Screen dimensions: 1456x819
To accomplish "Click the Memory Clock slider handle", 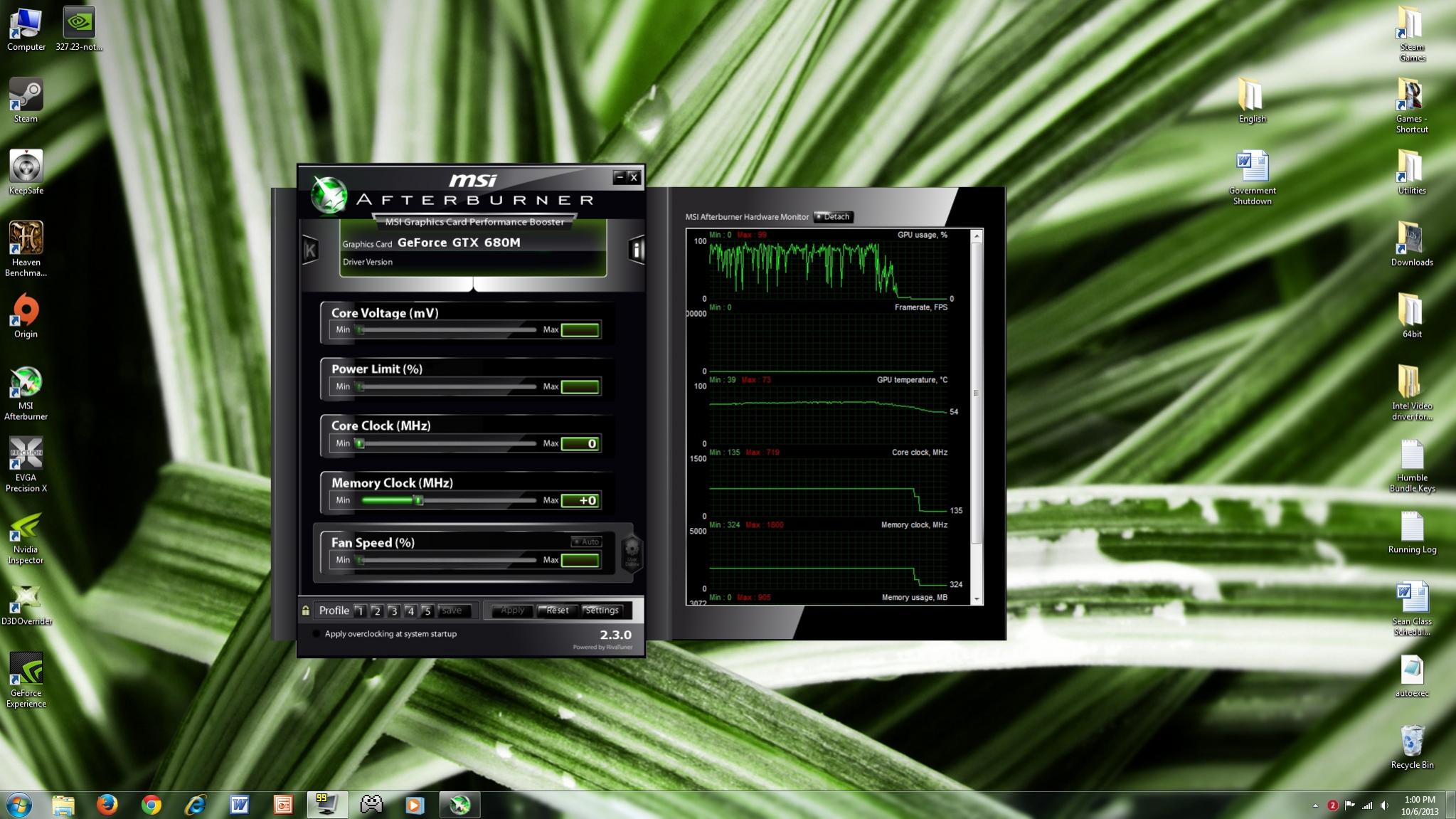I will tap(419, 501).
